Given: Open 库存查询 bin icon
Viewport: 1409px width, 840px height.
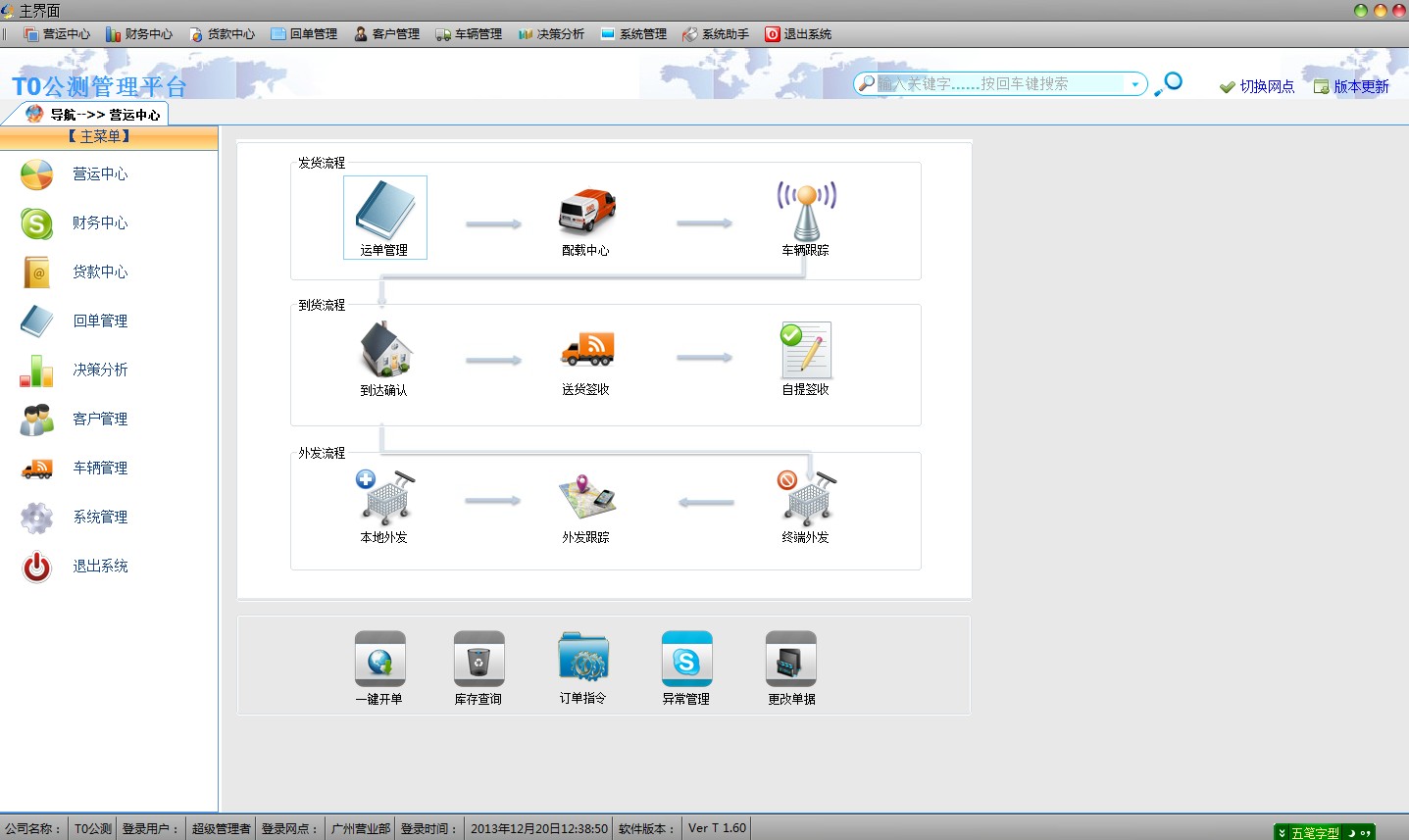Looking at the screenshot, I should click(478, 660).
